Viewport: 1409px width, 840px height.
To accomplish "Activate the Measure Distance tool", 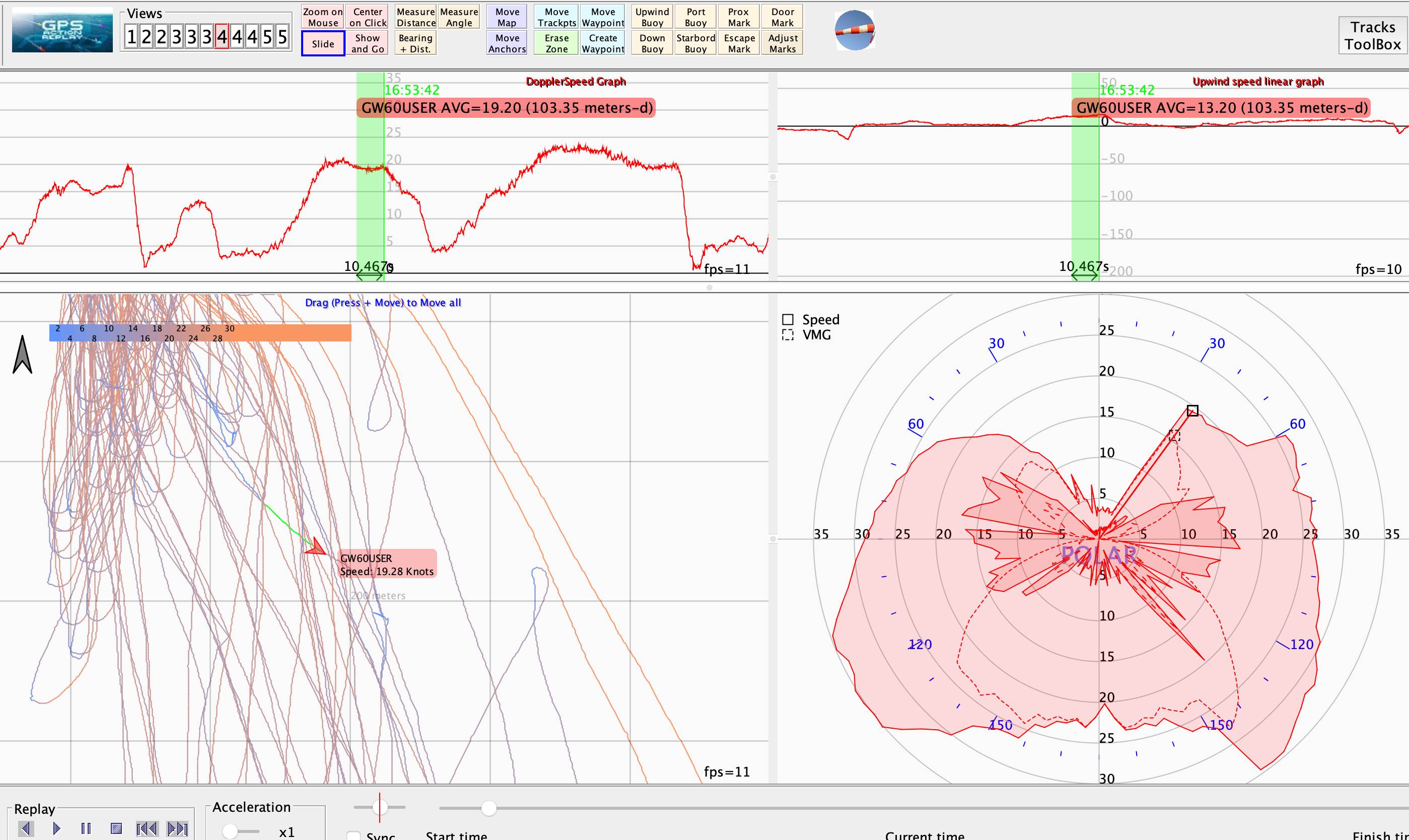I will 415,17.
